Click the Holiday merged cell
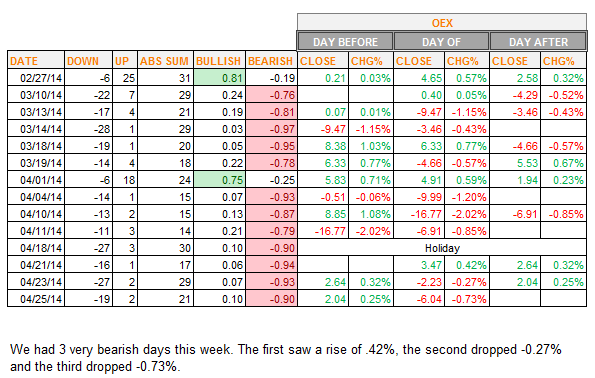Viewport: 595px width, 378px height. tap(442, 247)
